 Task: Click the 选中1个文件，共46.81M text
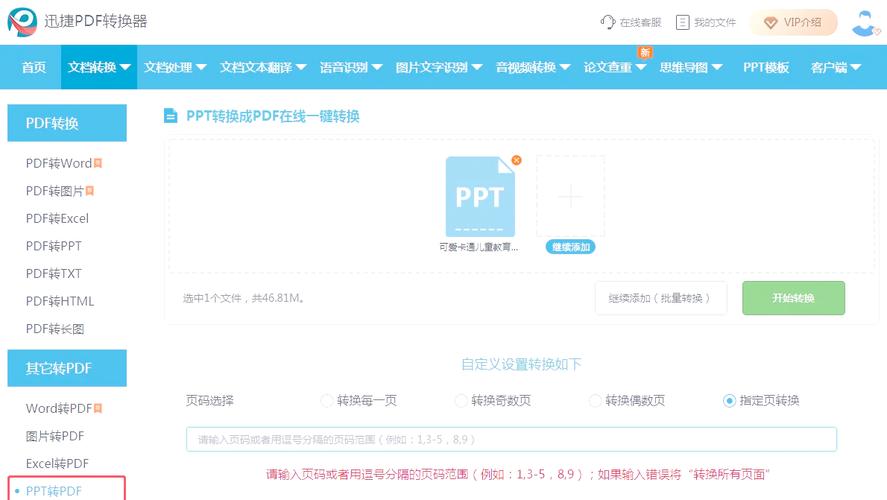click(244, 298)
